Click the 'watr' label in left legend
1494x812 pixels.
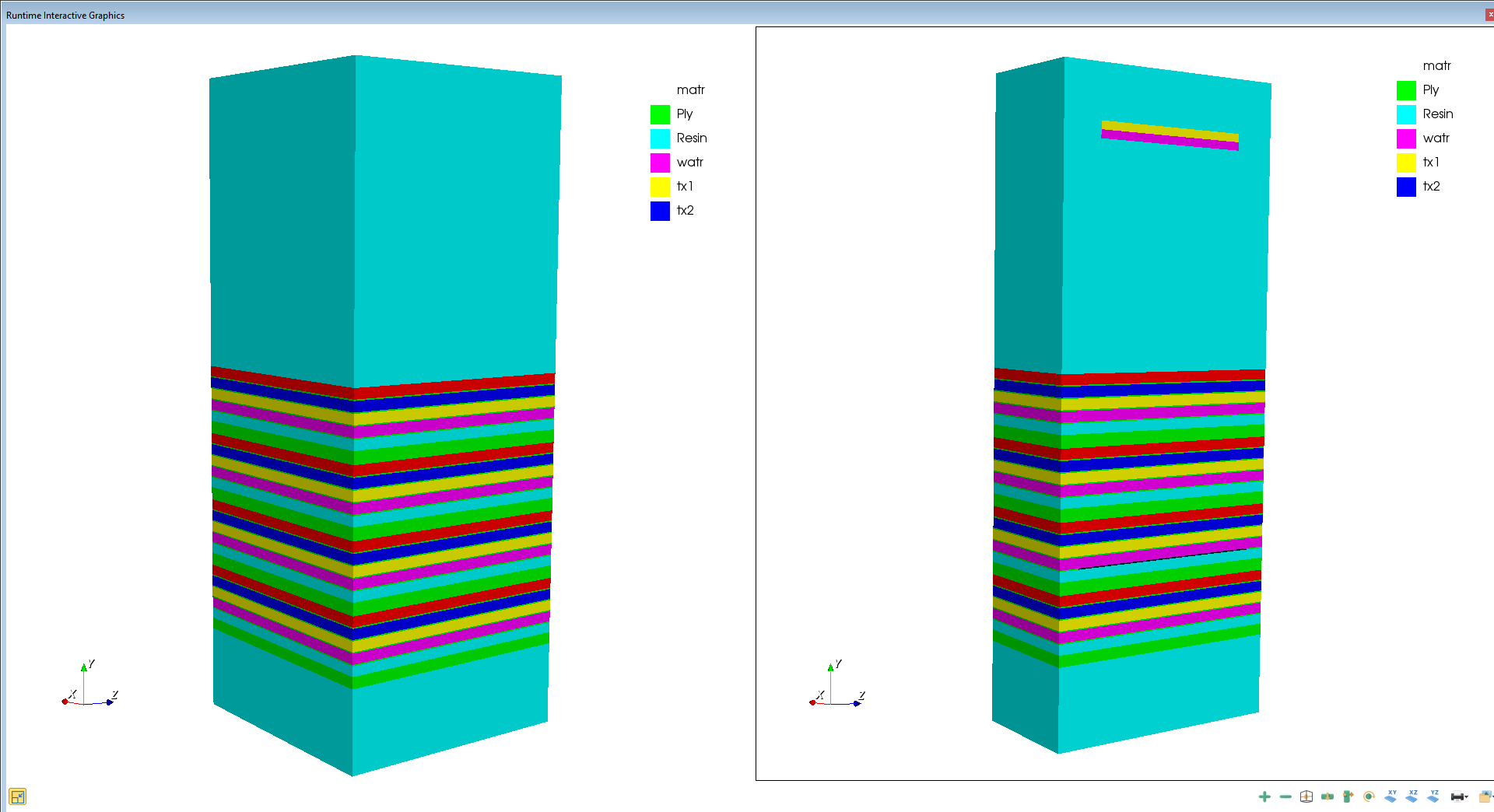689,162
